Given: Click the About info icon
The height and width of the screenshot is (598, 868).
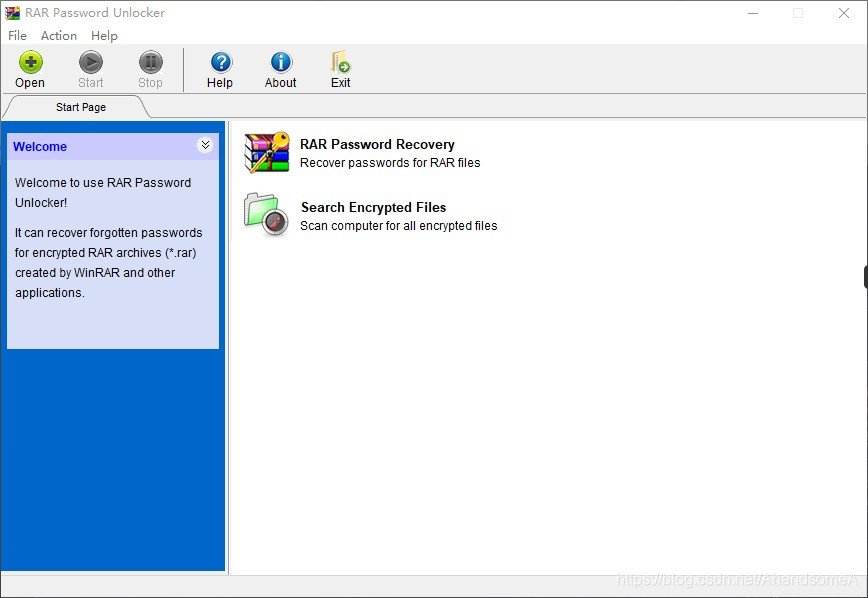Looking at the screenshot, I should 281,62.
